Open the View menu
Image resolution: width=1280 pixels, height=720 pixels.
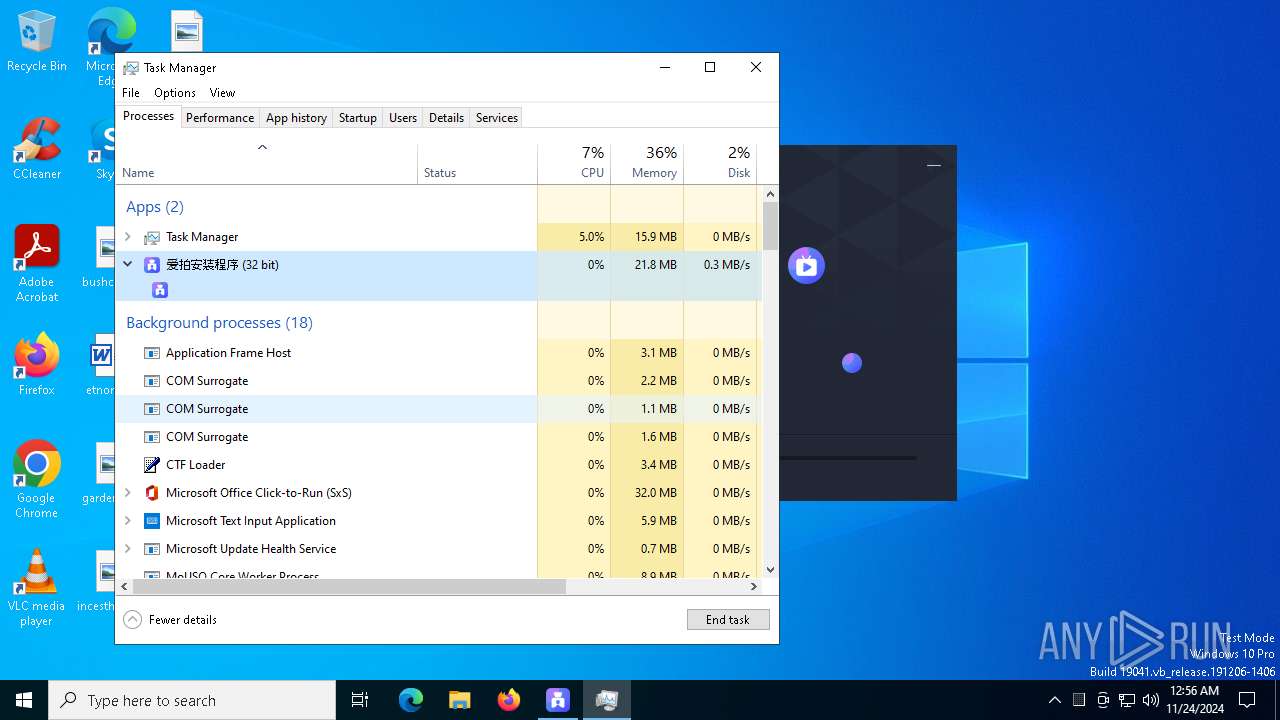pos(222,93)
